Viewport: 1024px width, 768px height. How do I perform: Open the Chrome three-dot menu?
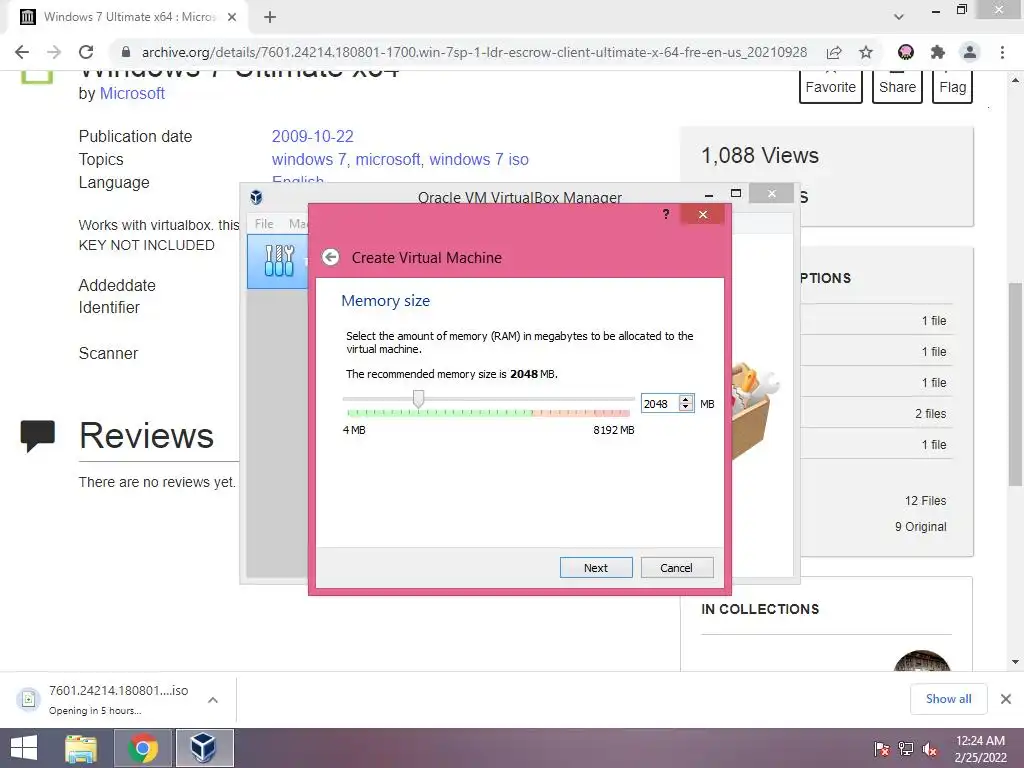pyautogui.click(x=1002, y=52)
